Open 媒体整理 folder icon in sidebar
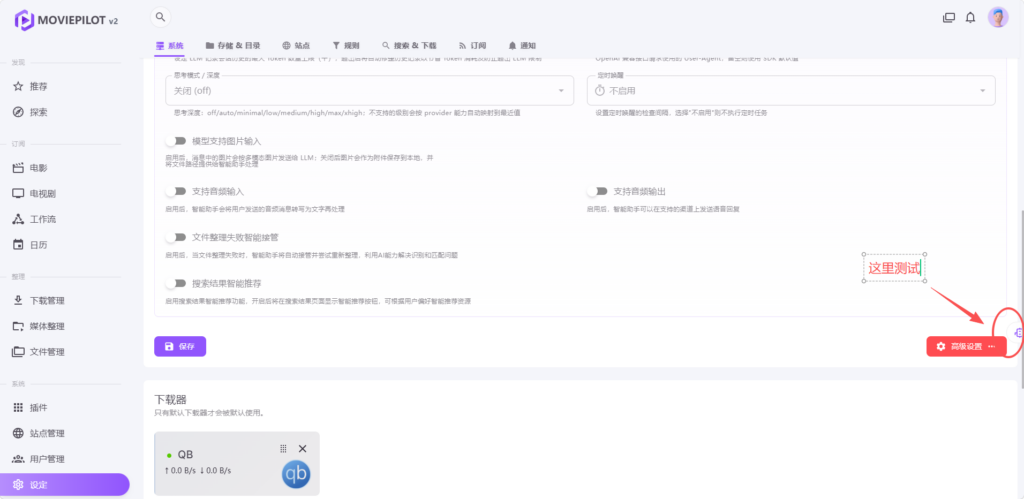 (x=18, y=326)
